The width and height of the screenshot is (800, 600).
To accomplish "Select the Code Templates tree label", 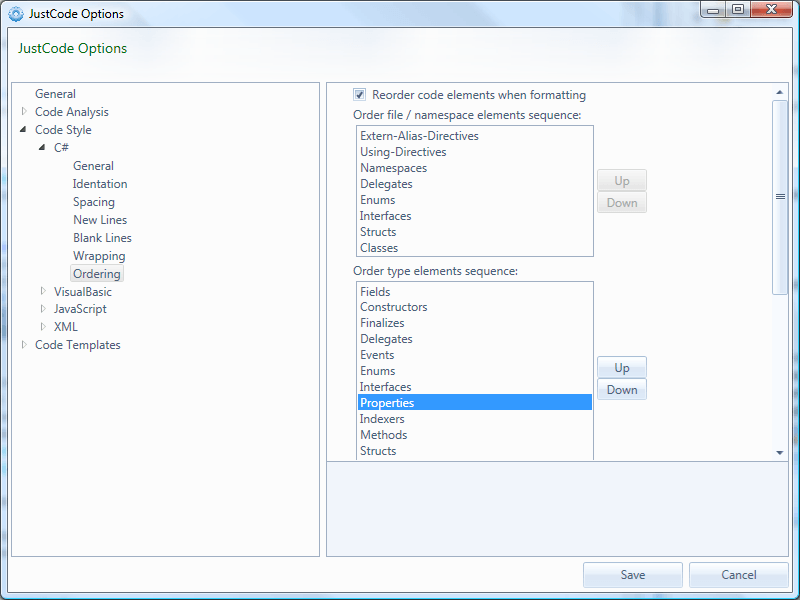I will pyautogui.click(x=78, y=345).
